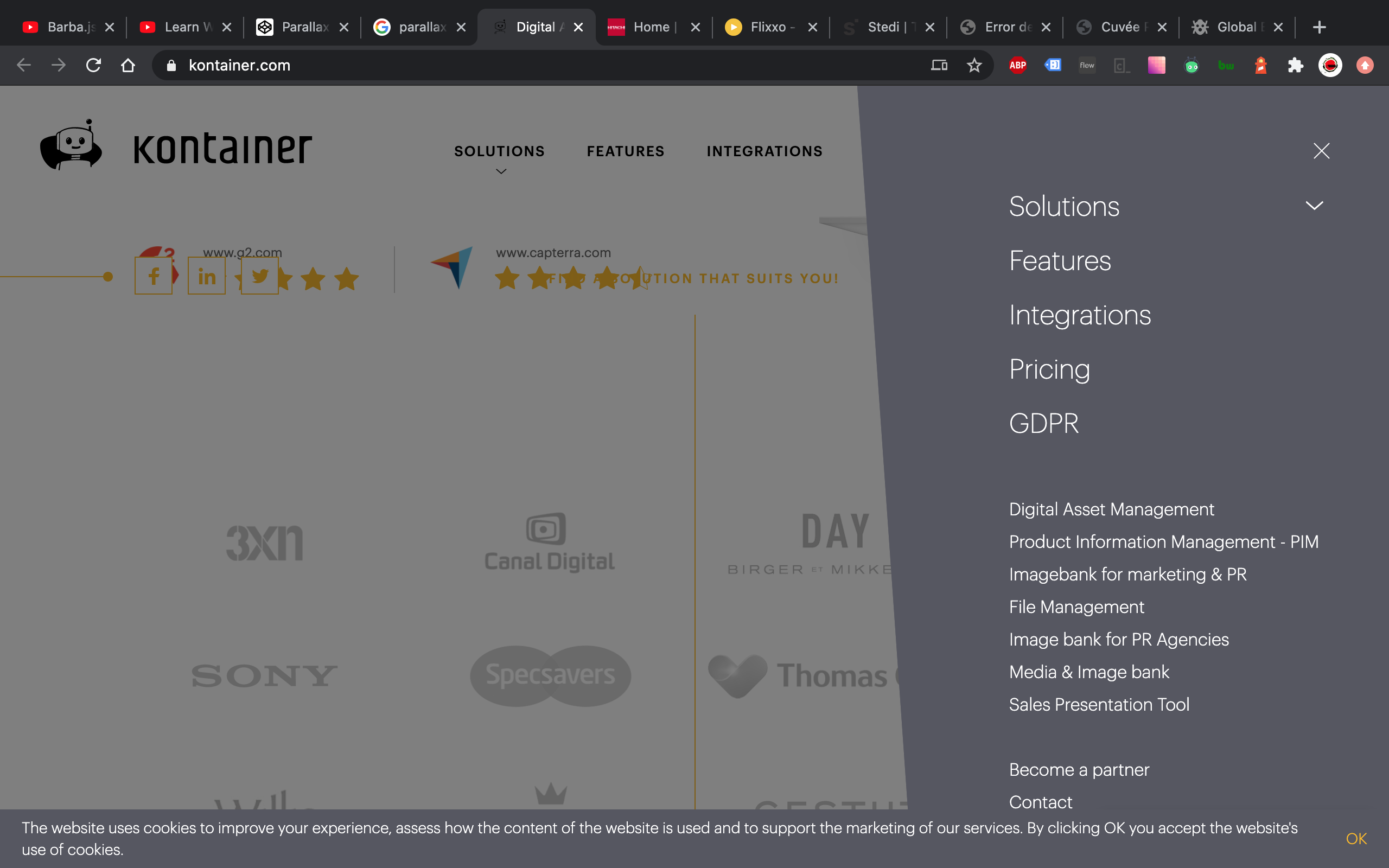Viewport: 1389px width, 868px height.
Task: Open the Become a partner link
Action: click(x=1079, y=770)
